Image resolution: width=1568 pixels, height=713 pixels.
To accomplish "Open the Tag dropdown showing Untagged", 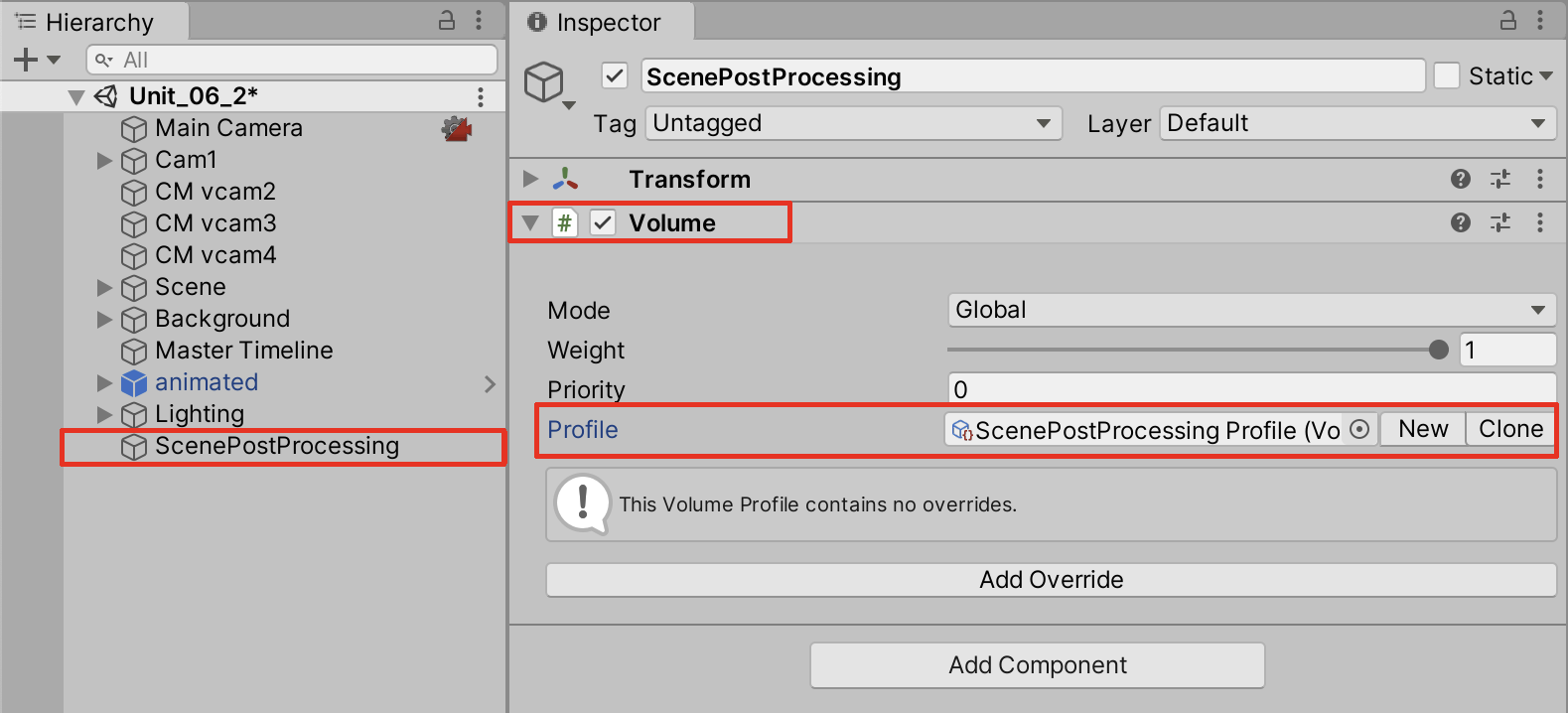I will click(x=853, y=123).
